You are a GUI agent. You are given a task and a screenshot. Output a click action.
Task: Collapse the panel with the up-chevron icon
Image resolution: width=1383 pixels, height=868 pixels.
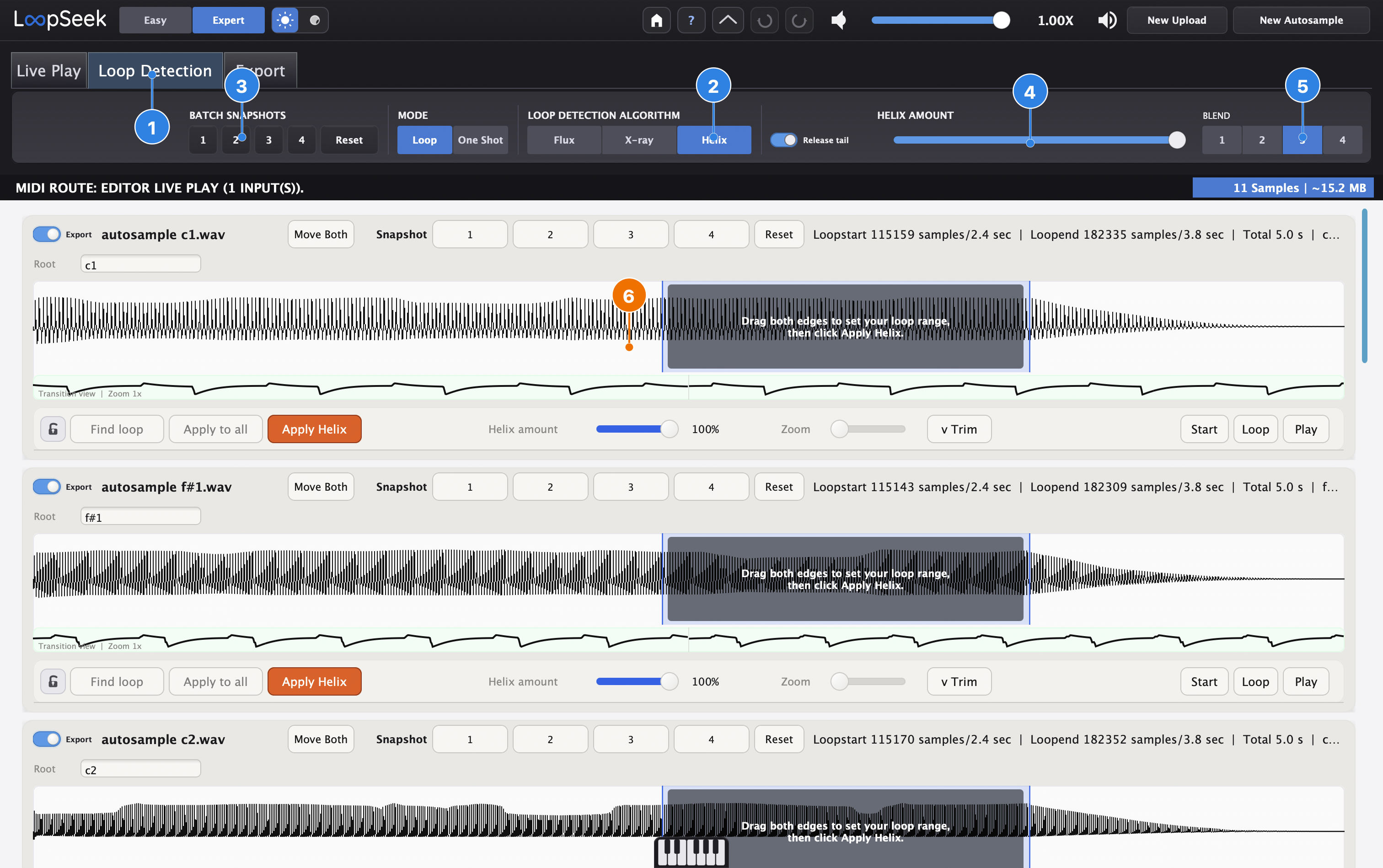[x=727, y=20]
